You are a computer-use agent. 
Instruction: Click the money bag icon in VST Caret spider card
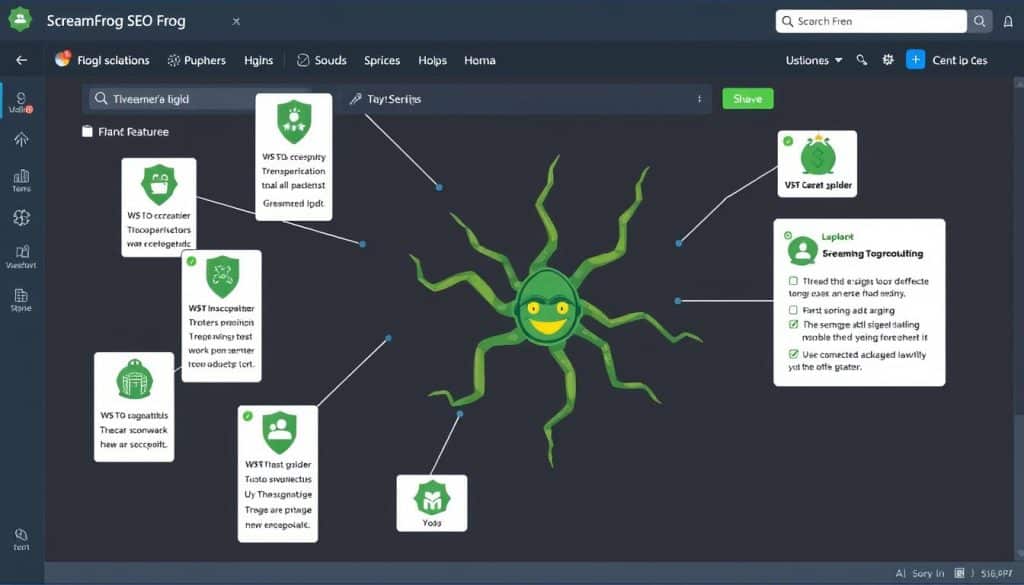pos(818,156)
